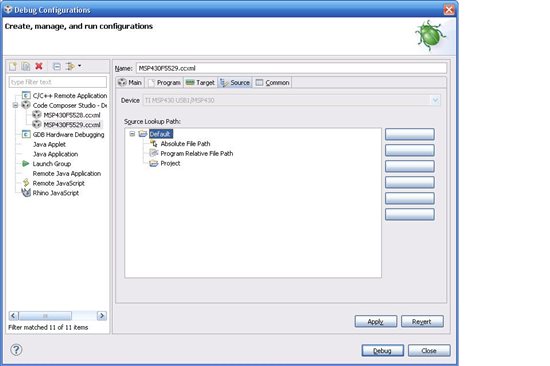The width and height of the screenshot is (550, 366).
Task: Select 'Launch Group' in the tree
Action: (x=52, y=164)
